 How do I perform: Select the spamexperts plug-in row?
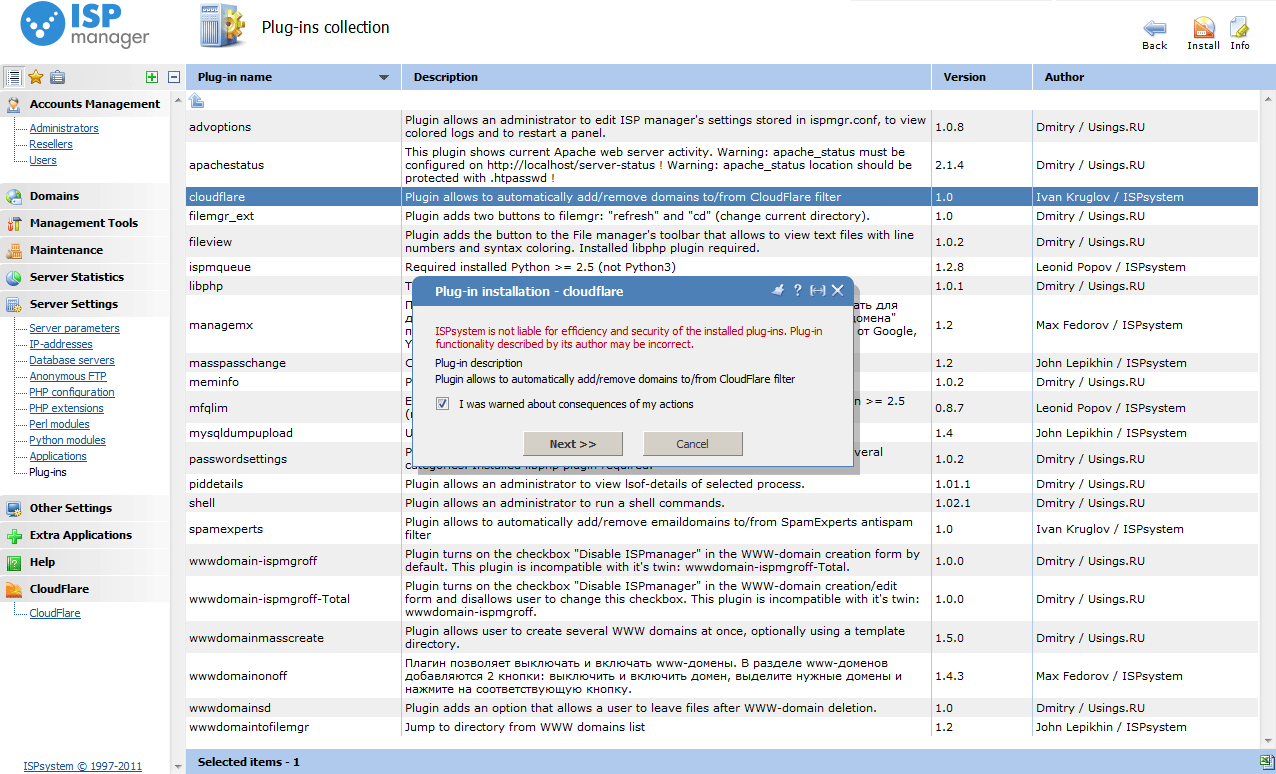point(722,529)
